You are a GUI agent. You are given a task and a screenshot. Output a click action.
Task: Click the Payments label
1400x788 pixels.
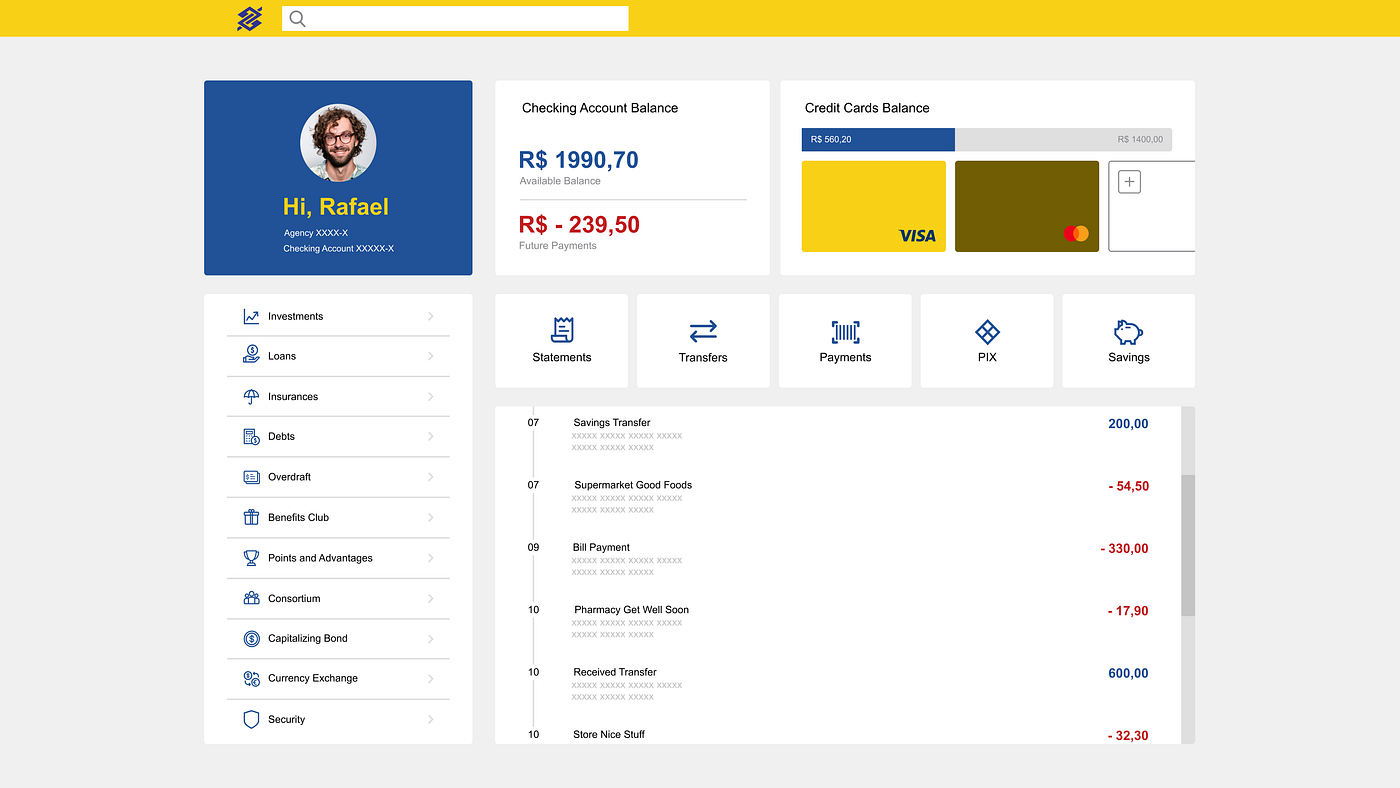click(845, 357)
